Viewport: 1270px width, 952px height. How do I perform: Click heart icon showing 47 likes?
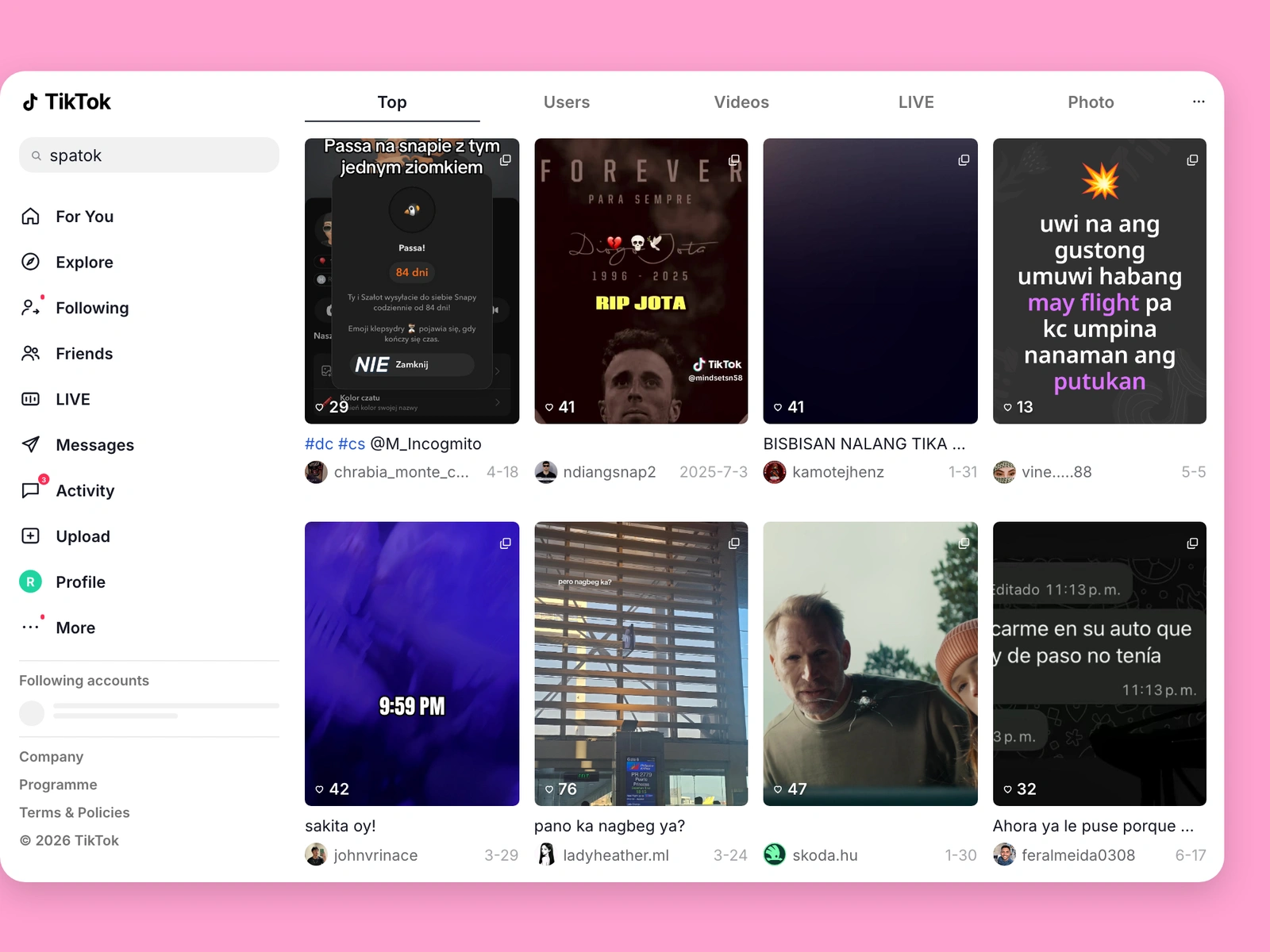coord(778,789)
